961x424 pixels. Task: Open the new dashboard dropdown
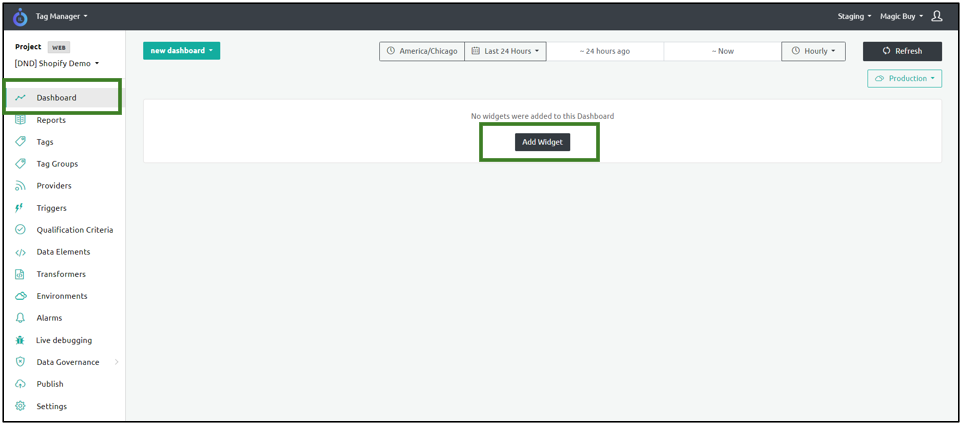pos(181,51)
